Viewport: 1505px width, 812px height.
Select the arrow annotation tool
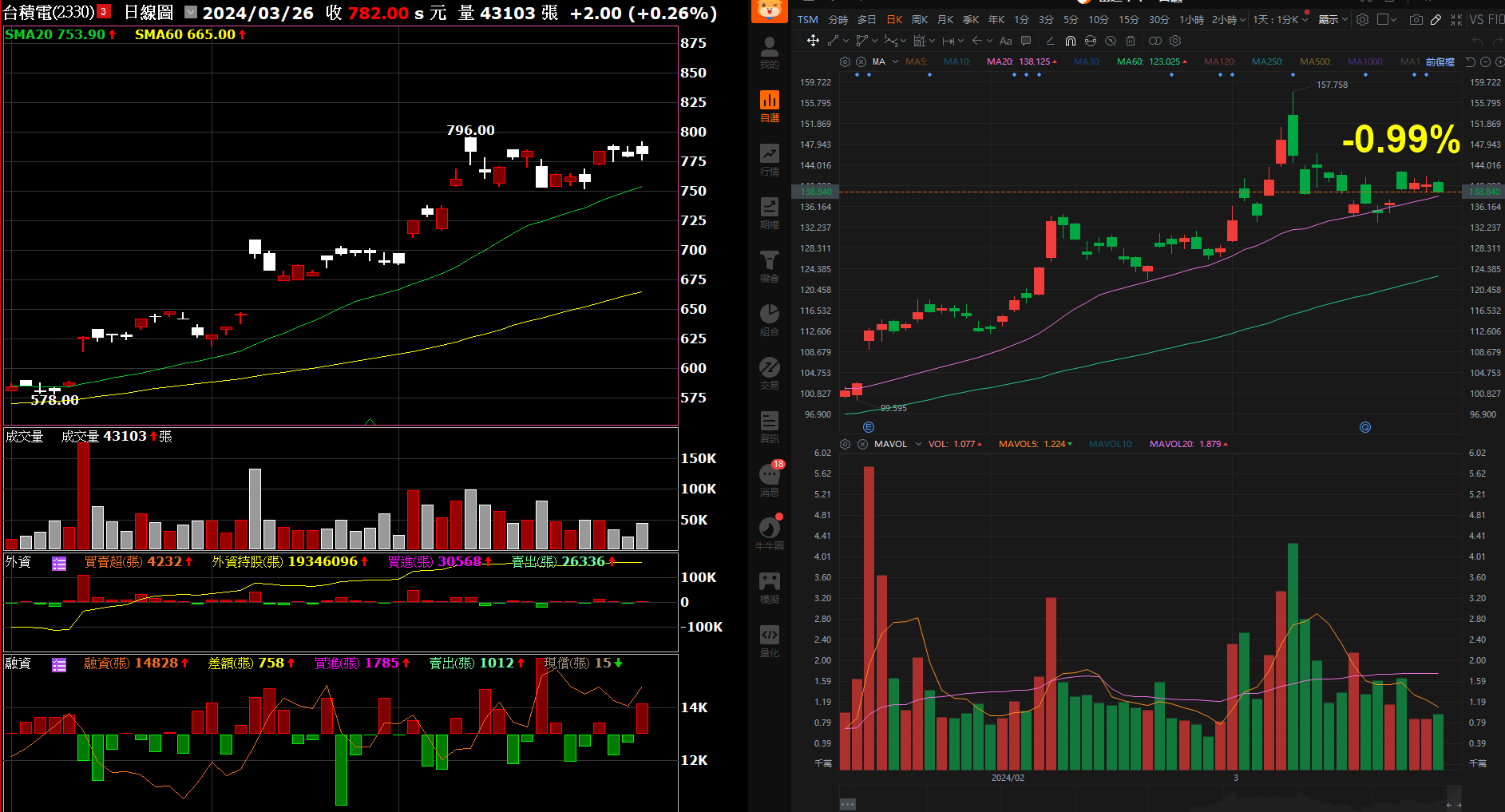click(976, 41)
